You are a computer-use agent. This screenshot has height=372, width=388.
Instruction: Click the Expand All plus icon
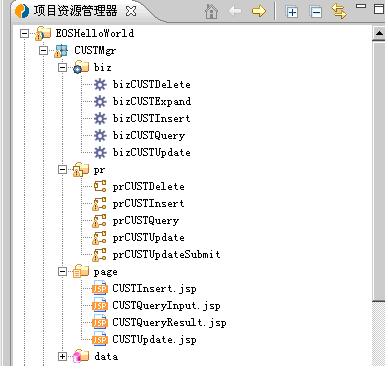(x=292, y=12)
